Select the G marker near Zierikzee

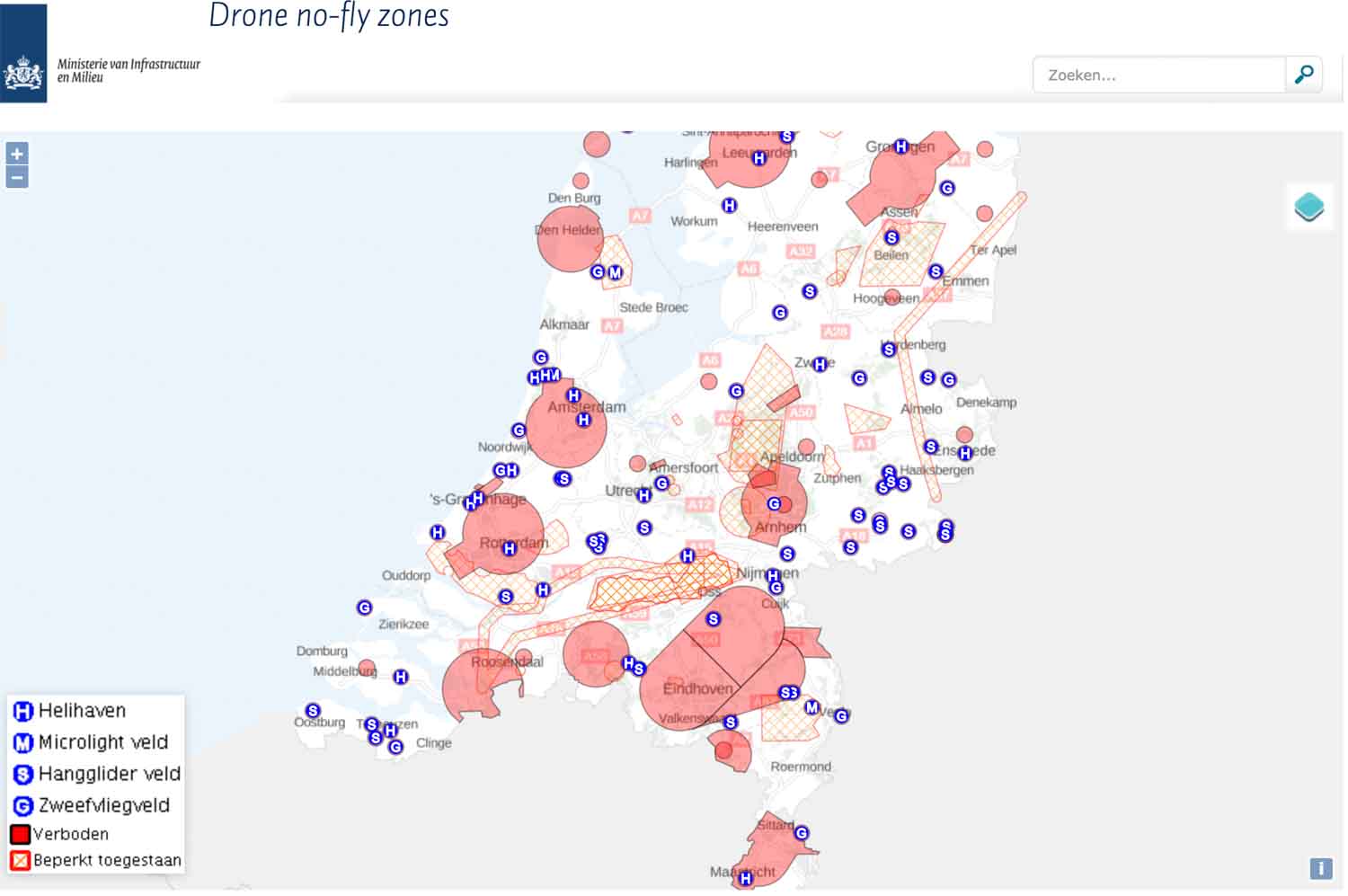[364, 608]
